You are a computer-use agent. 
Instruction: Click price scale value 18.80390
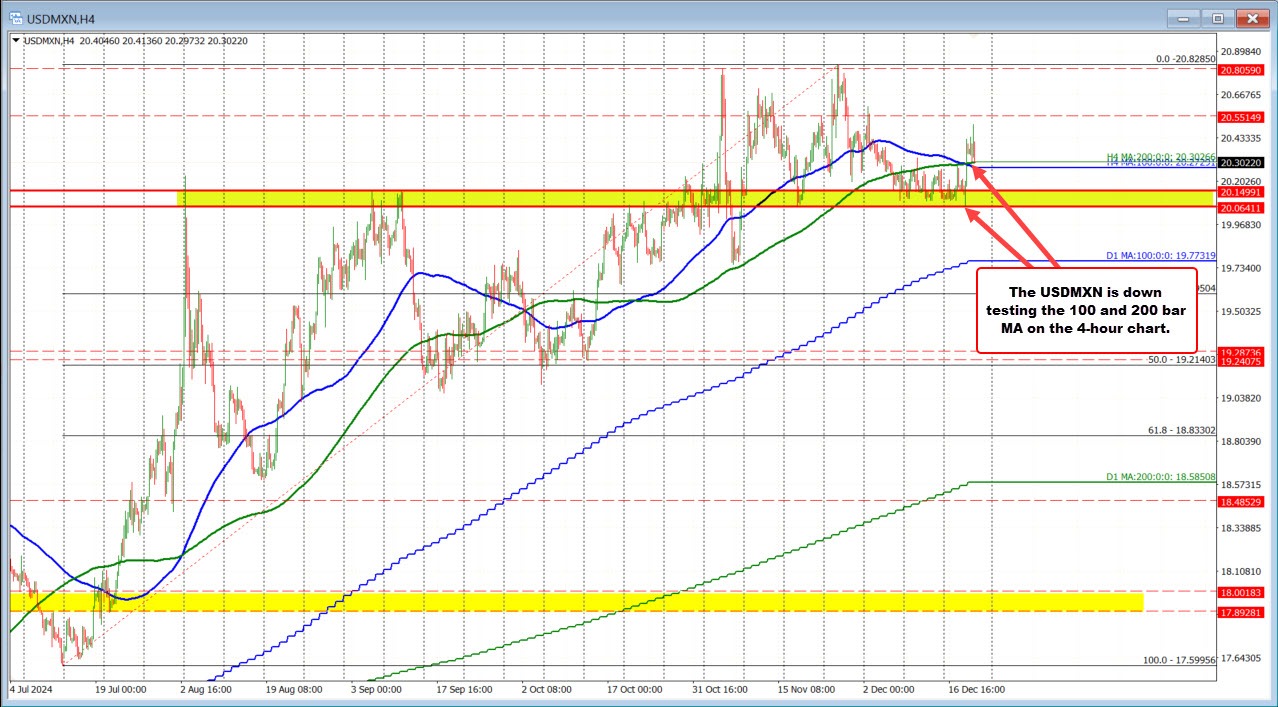point(1243,441)
